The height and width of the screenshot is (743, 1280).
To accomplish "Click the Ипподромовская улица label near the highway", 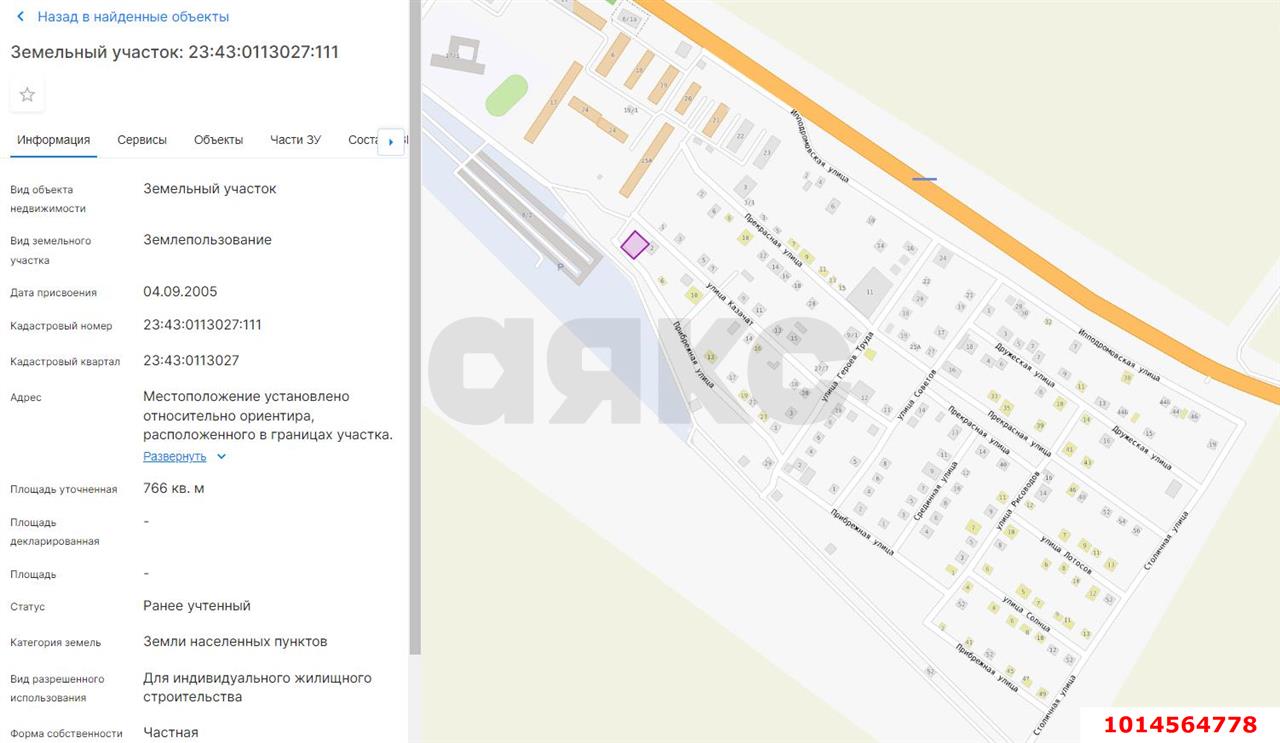I will pos(820,146).
